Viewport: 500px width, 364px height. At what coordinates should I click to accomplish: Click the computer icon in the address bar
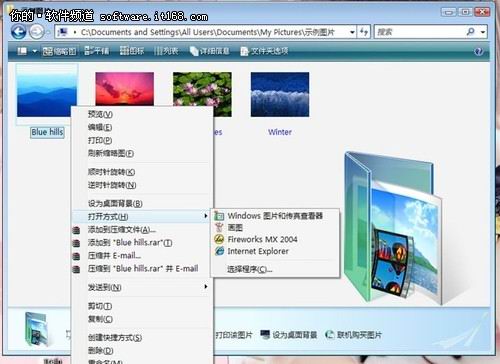(x=62, y=32)
